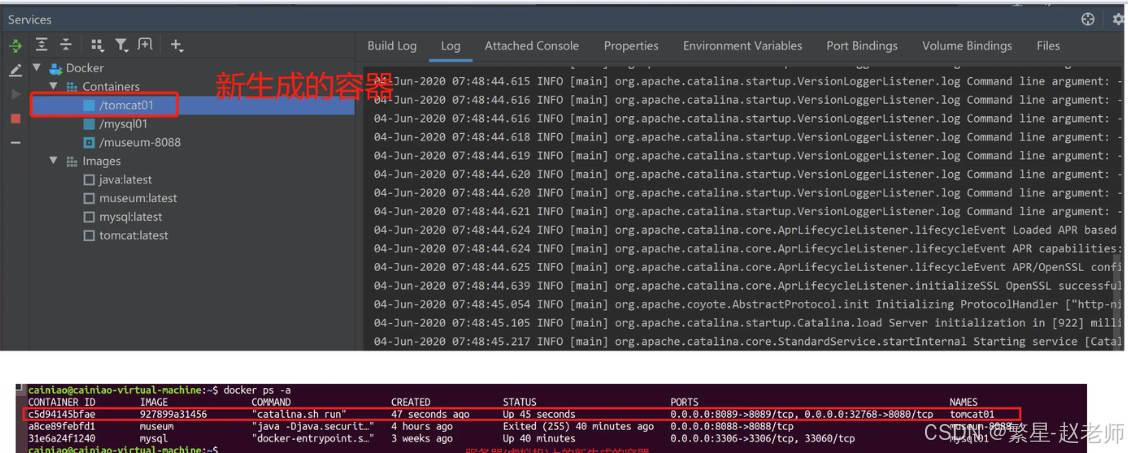
Task: Click the minus Delete icon in the left strip
Action: click(x=15, y=142)
